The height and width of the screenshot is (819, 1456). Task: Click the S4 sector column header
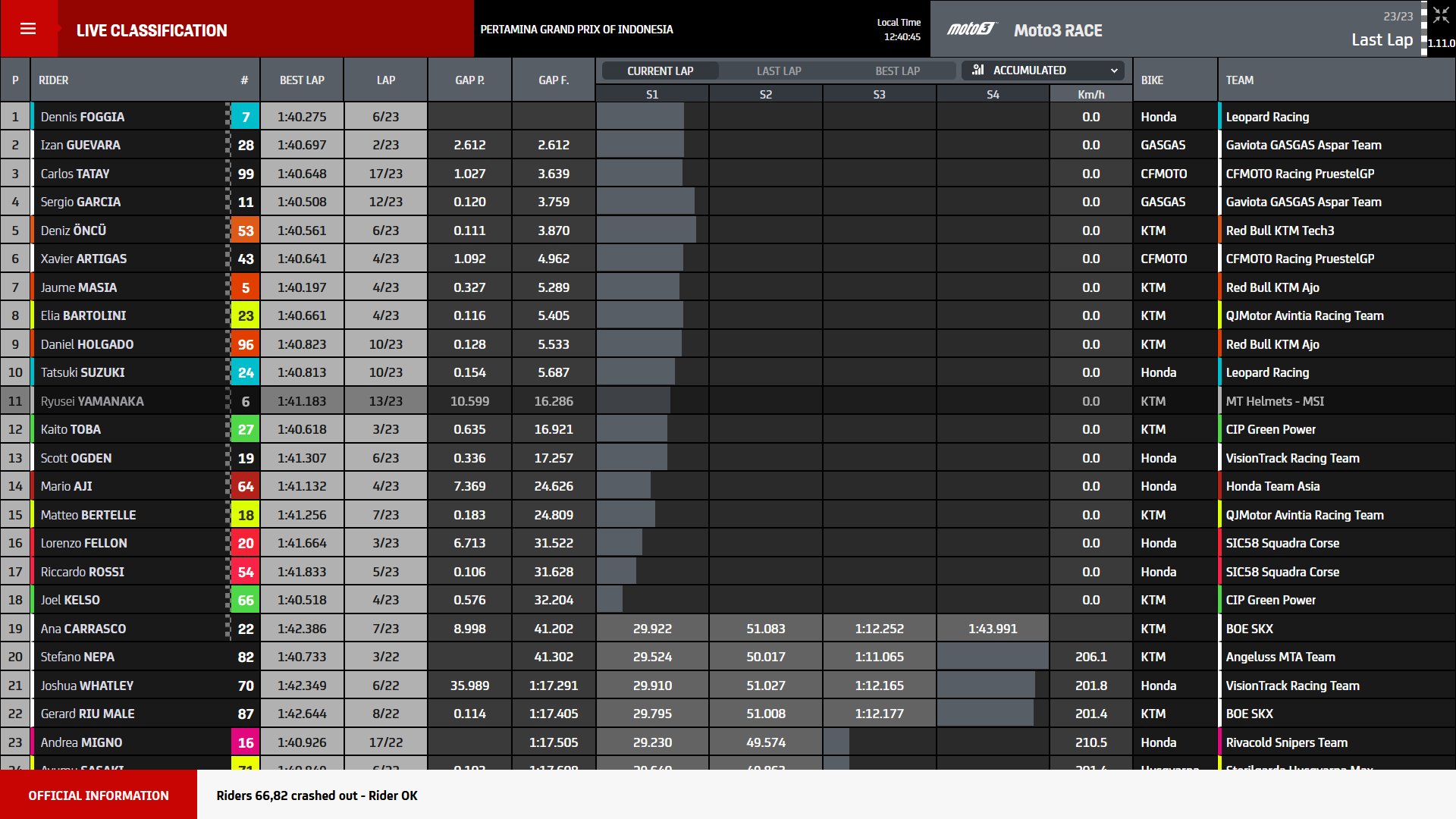click(993, 94)
